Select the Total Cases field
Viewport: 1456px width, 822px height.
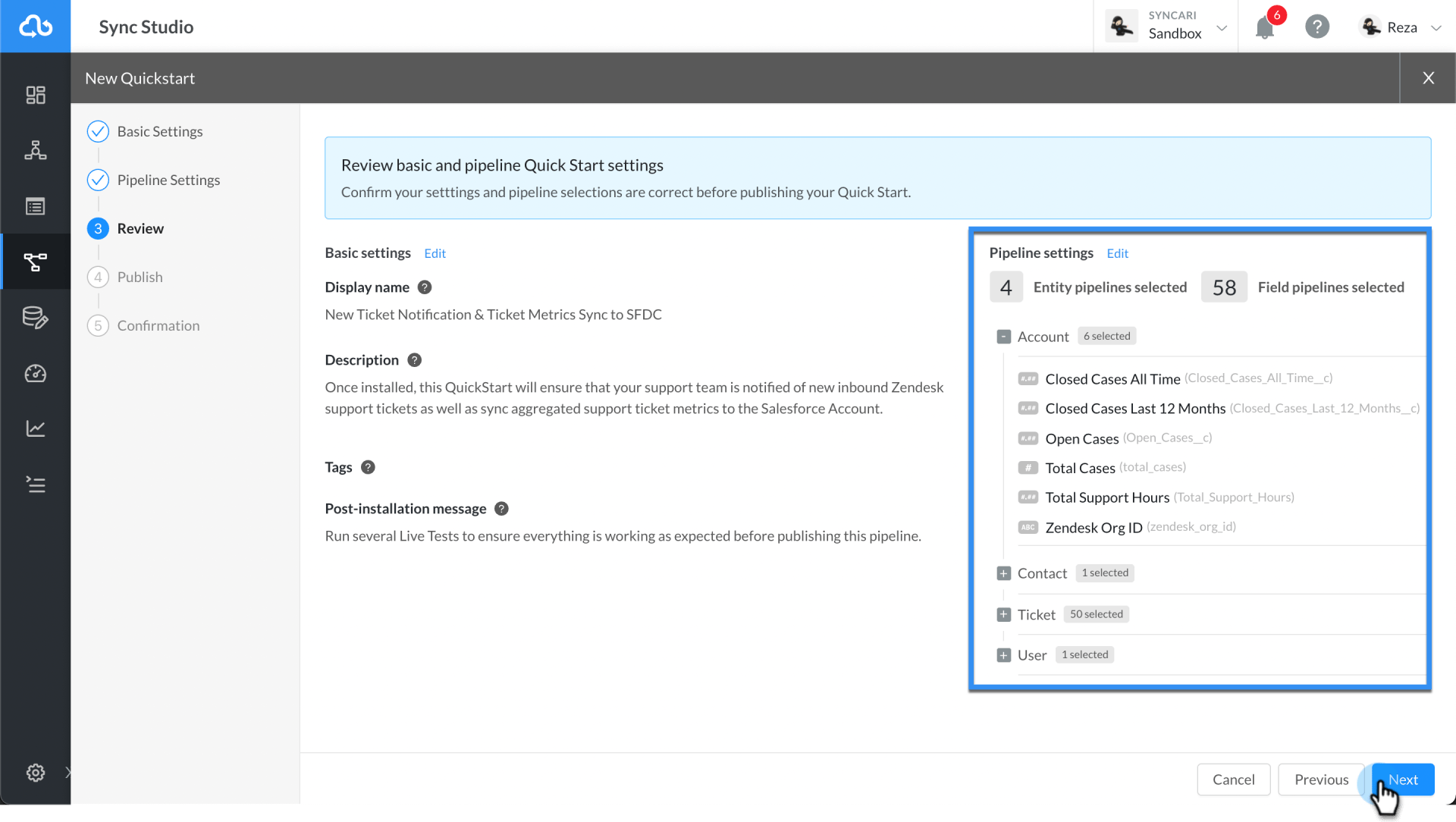point(1080,468)
